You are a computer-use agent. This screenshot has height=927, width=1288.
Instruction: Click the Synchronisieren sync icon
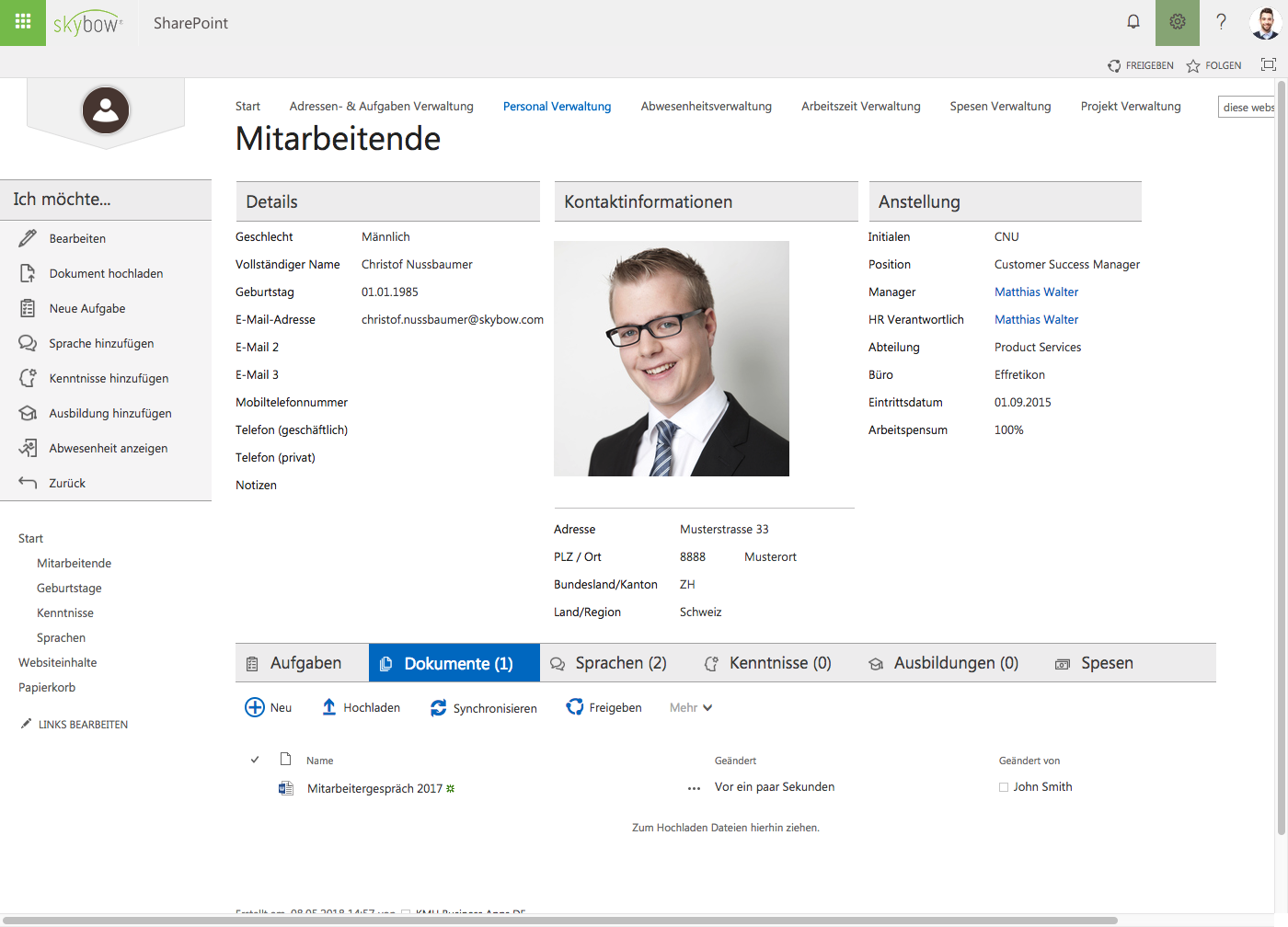(x=439, y=708)
